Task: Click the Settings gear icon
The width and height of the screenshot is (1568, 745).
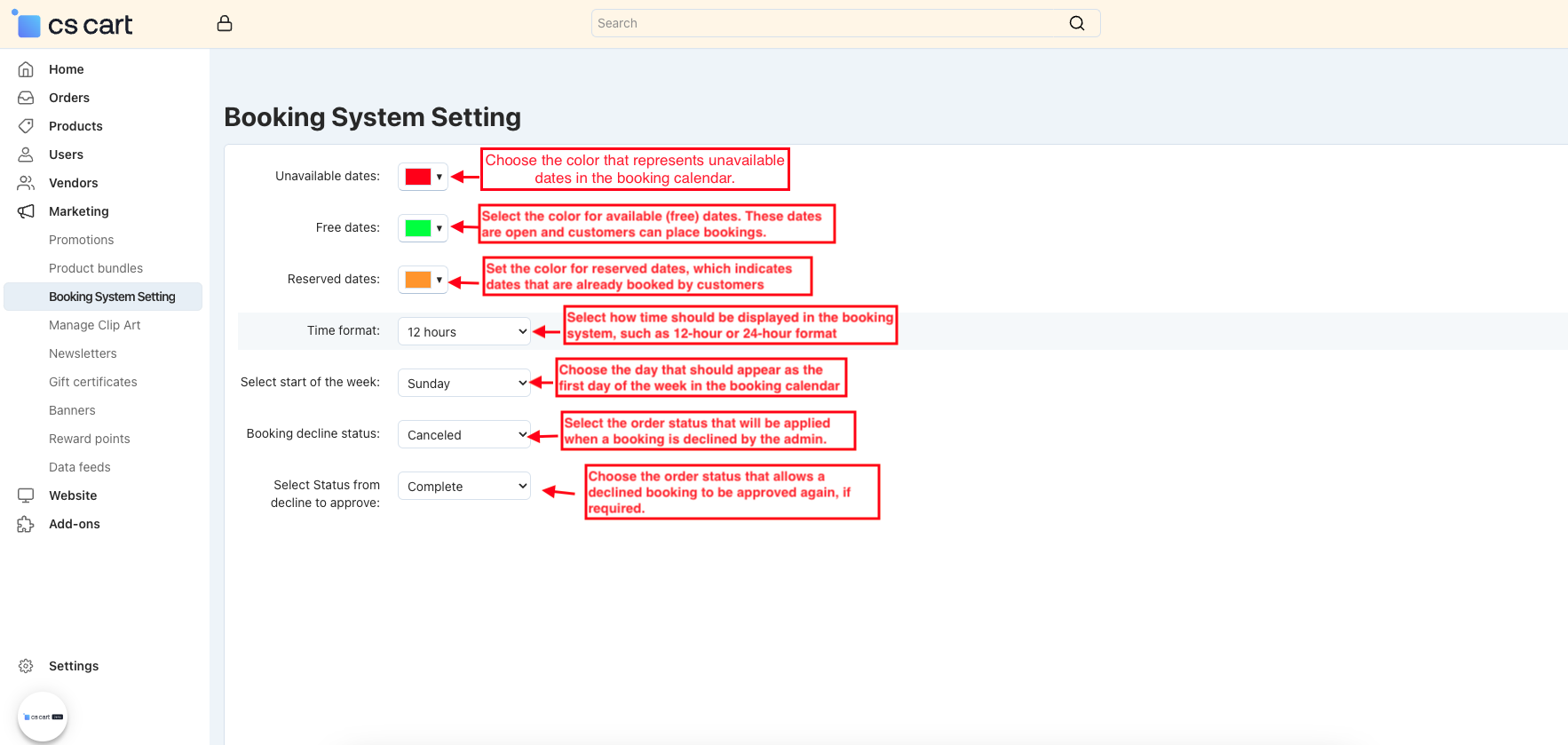Action: click(26, 666)
